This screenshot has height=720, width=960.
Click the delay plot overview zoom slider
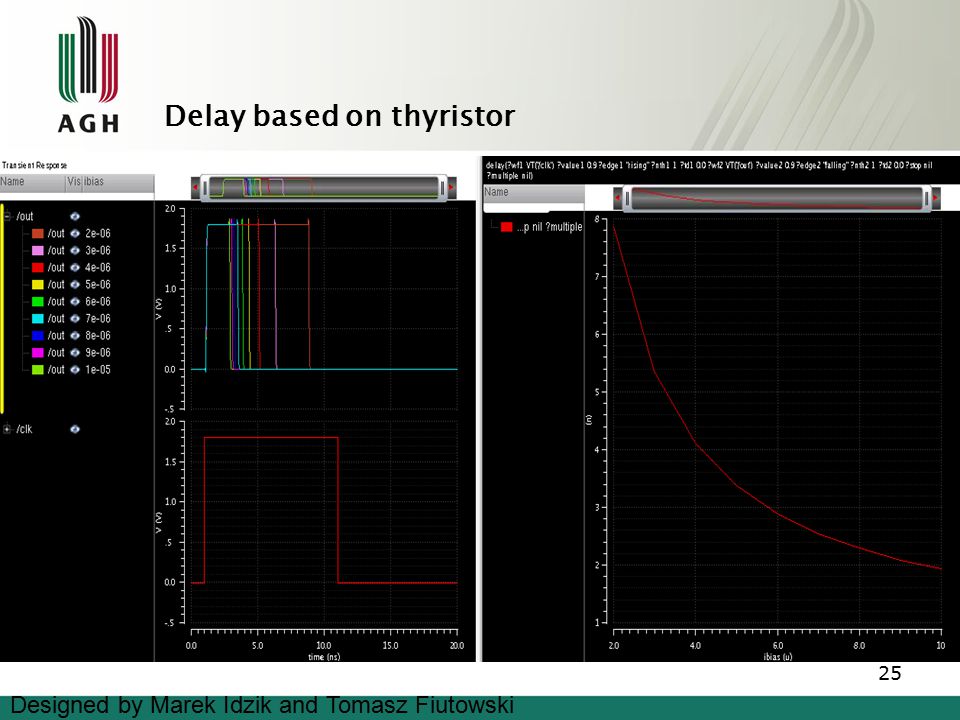[776, 198]
